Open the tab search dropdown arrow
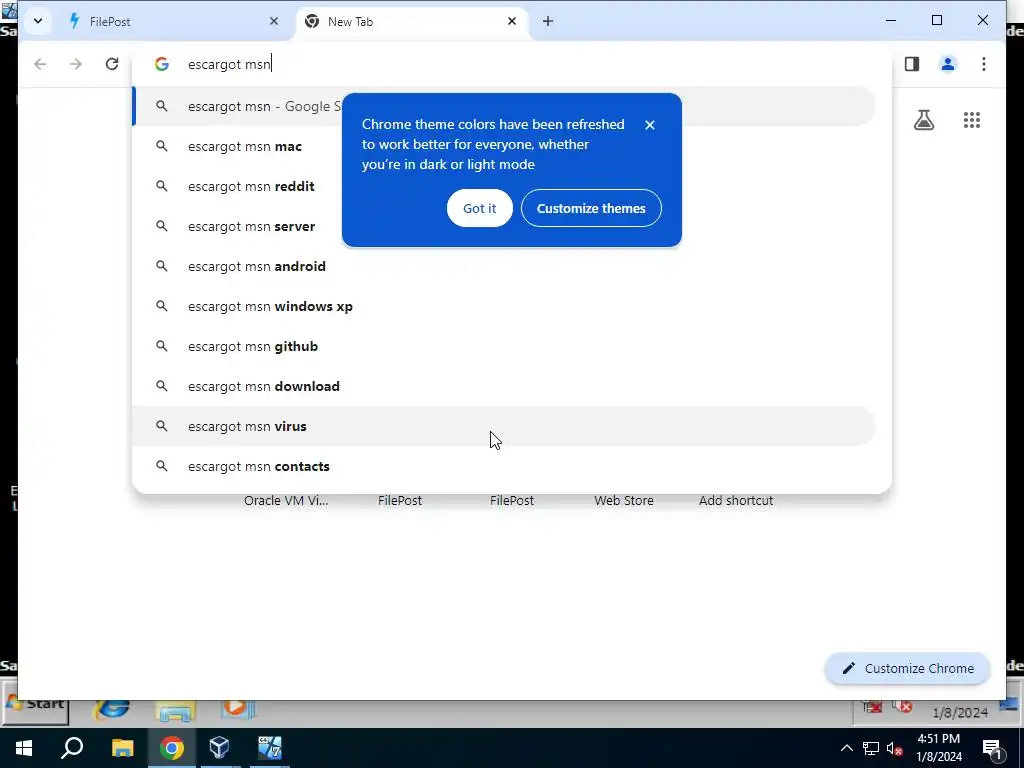This screenshot has height=768, width=1024. click(38, 22)
